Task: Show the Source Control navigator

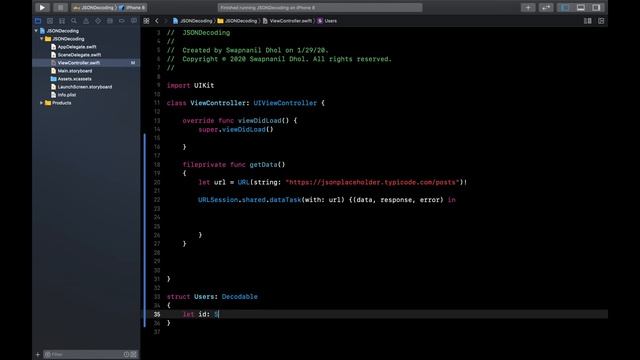Action: coord(50,20)
